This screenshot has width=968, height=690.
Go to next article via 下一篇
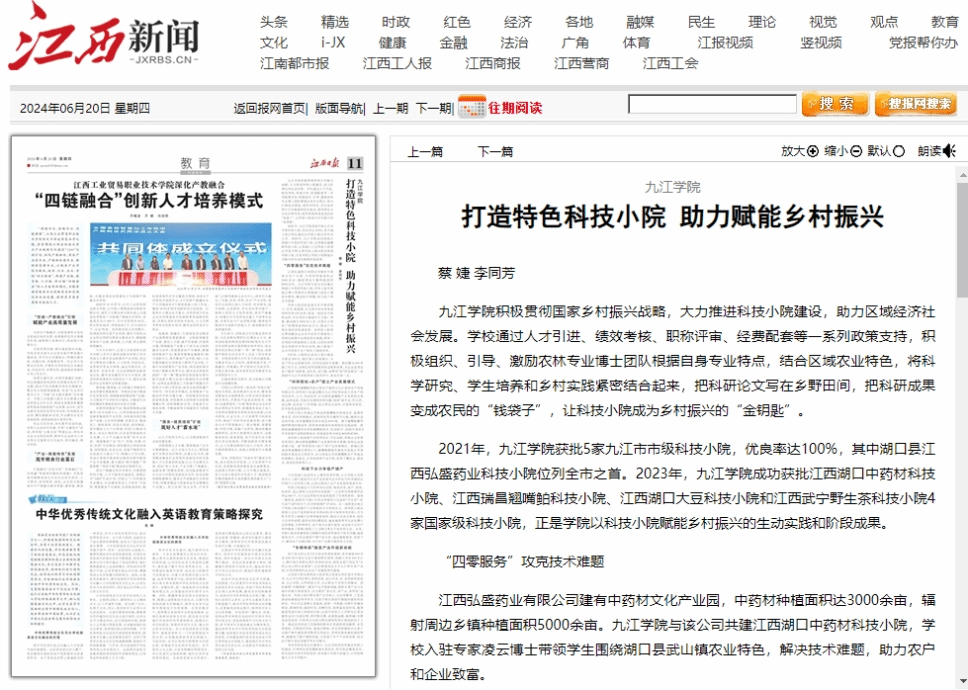[495, 152]
